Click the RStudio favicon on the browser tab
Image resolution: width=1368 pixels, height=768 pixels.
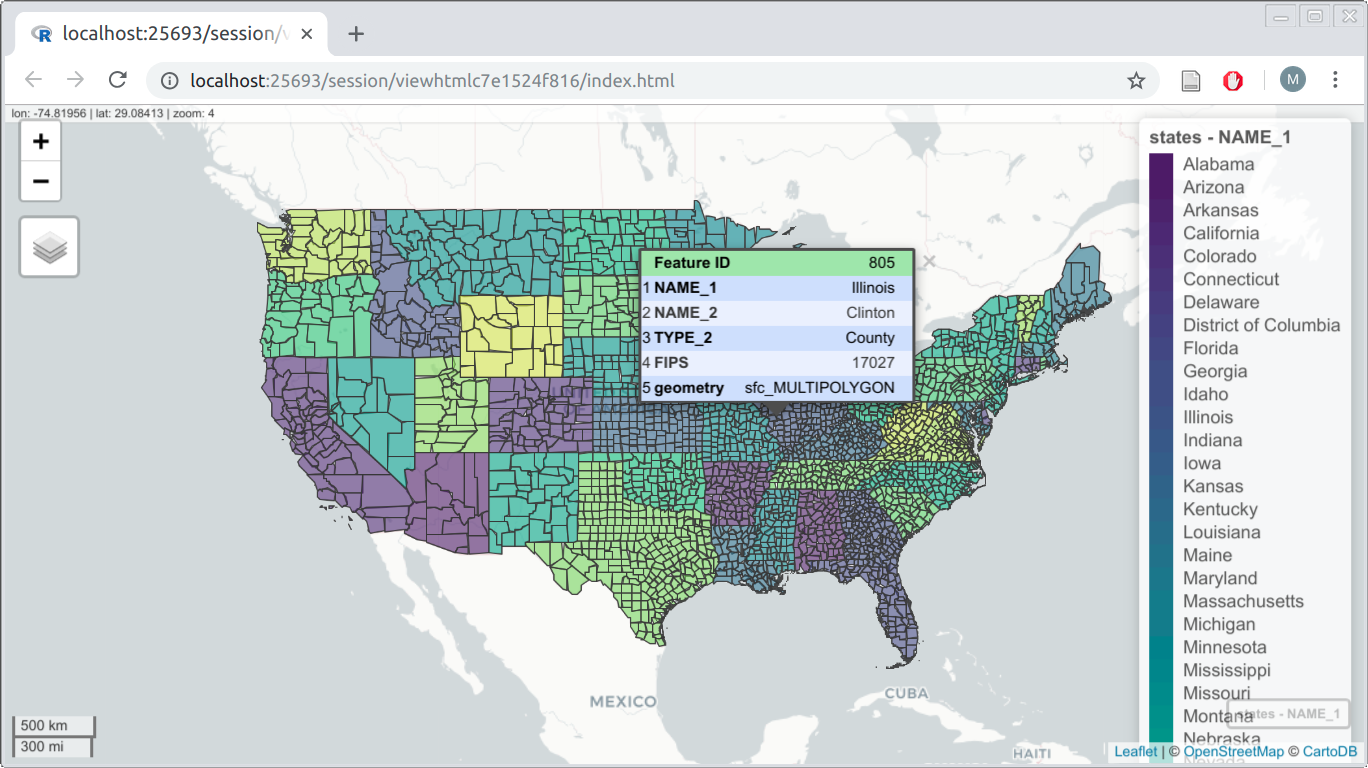pos(44,33)
